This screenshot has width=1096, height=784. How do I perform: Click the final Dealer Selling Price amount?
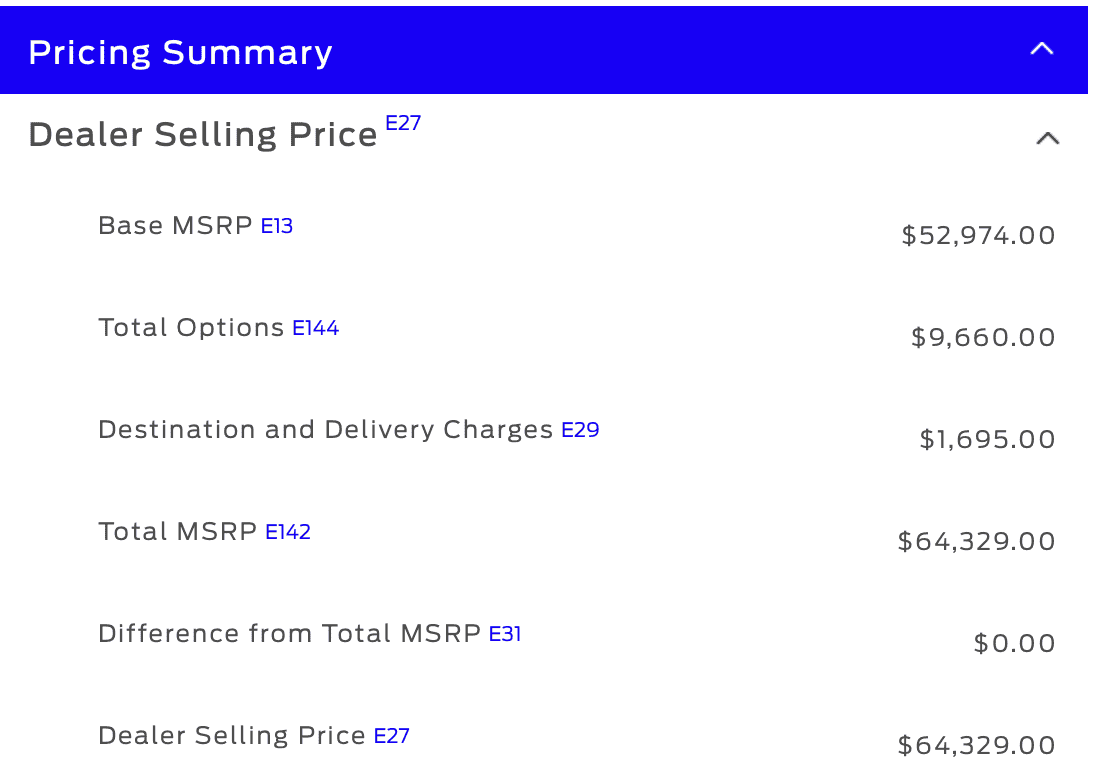(x=976, y=746)
